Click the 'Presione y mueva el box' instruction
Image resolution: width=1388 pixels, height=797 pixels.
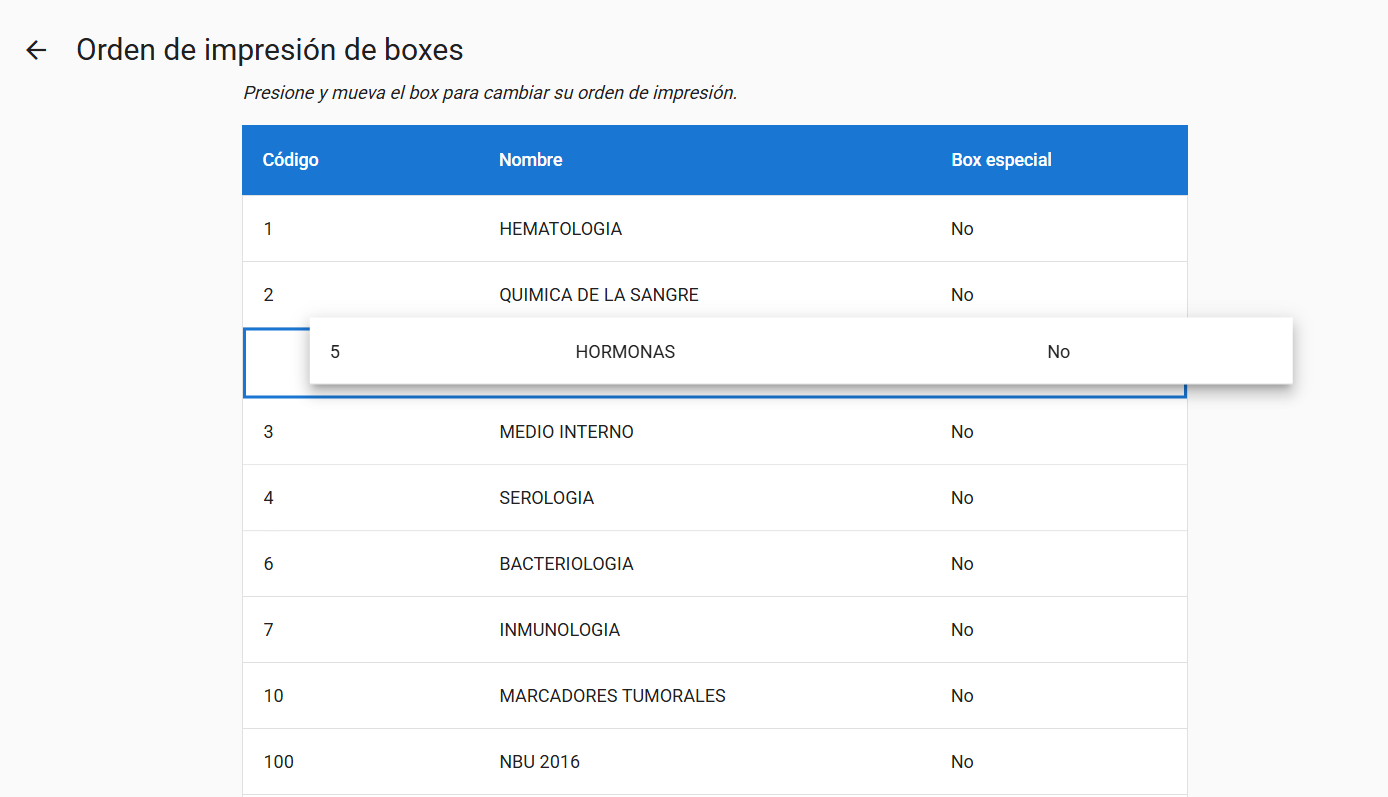click(490, 93)
